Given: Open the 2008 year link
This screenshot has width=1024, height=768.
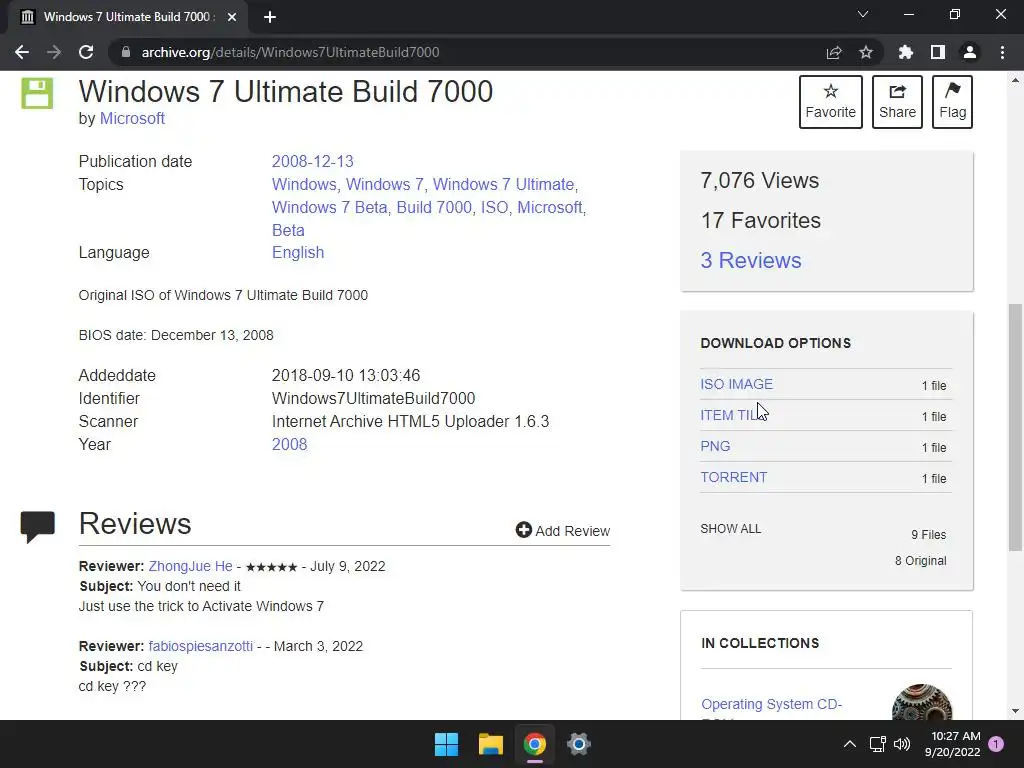Looking at the screenshot, I should point(289,444).
